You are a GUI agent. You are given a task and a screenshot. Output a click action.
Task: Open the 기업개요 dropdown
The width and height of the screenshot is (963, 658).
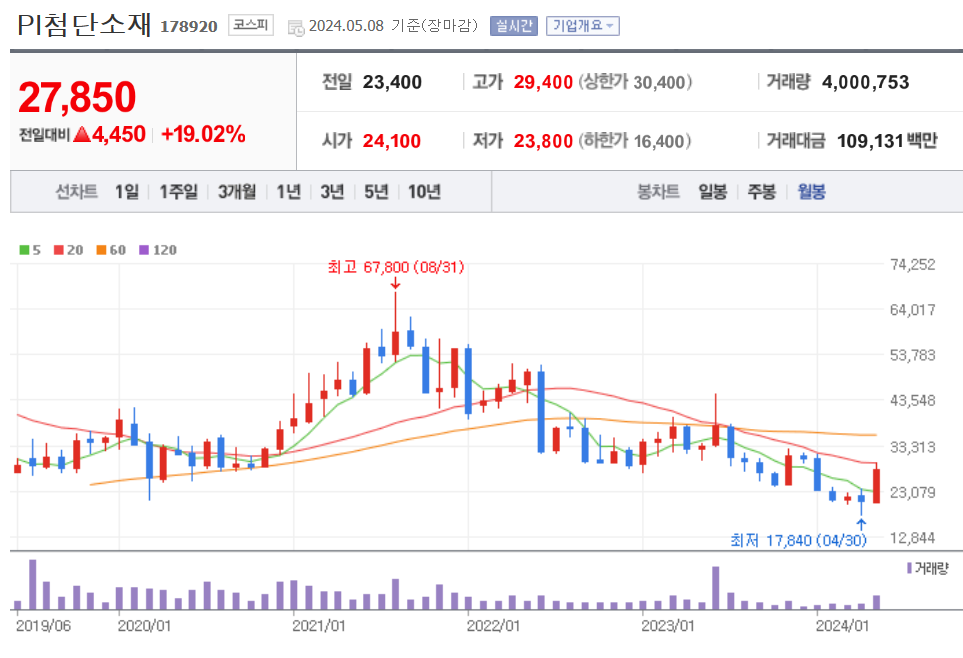tap(582, 26)
